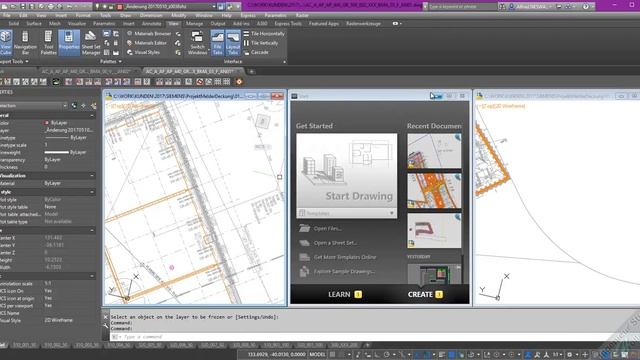Image resolution: width=640 pixels, height=360 pixels.
Task: Open the Visual Styles manager
Action: coord(144,52)
